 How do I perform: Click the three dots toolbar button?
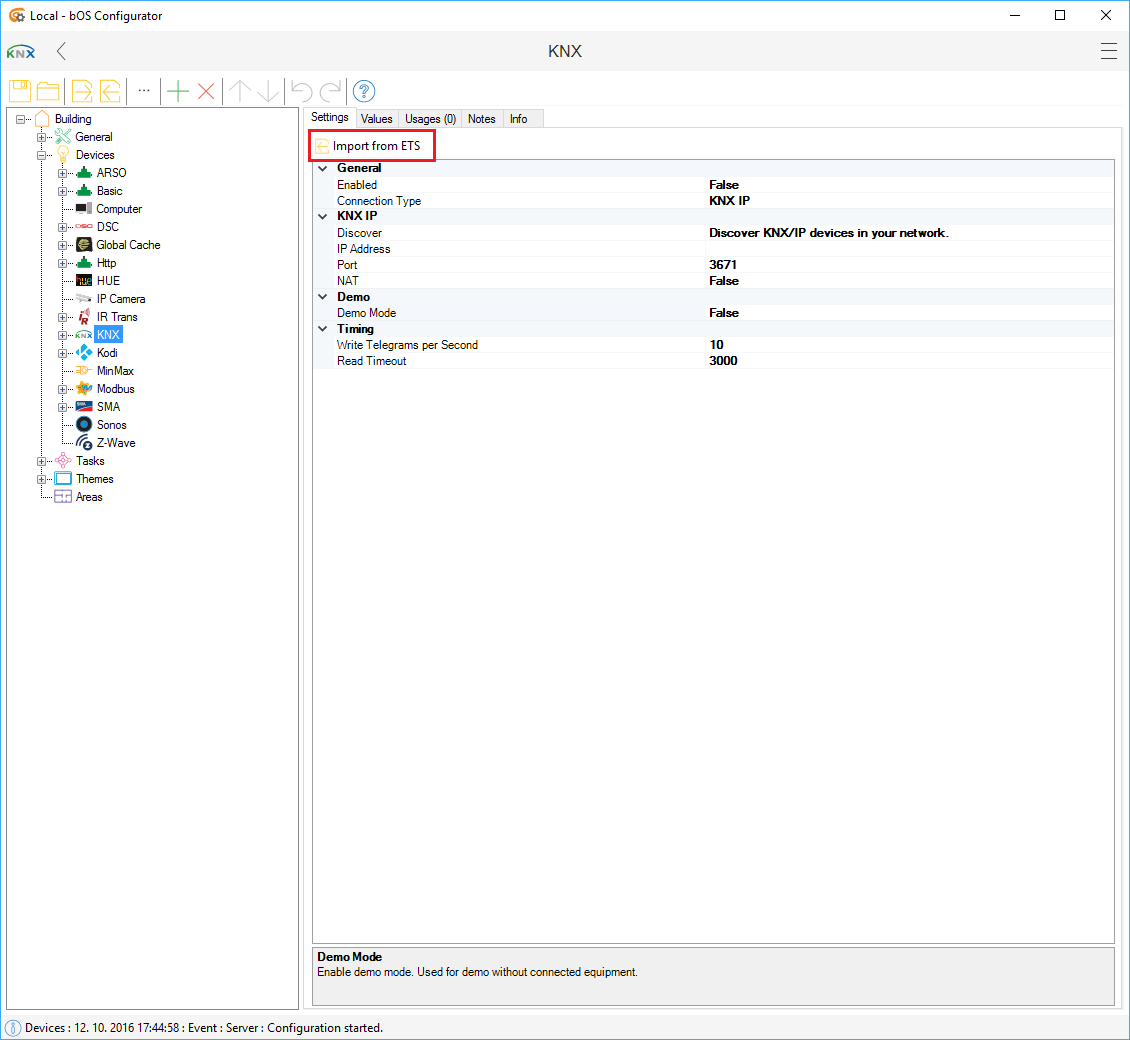[x=144, y=91]
